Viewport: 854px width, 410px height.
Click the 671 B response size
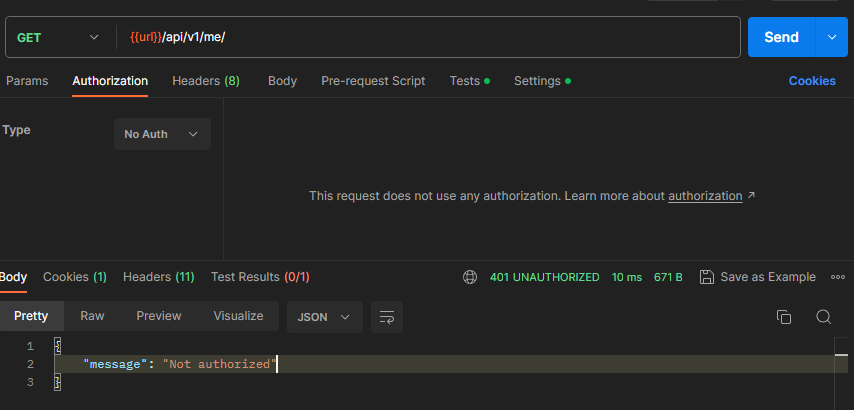[x=668, y=277]
